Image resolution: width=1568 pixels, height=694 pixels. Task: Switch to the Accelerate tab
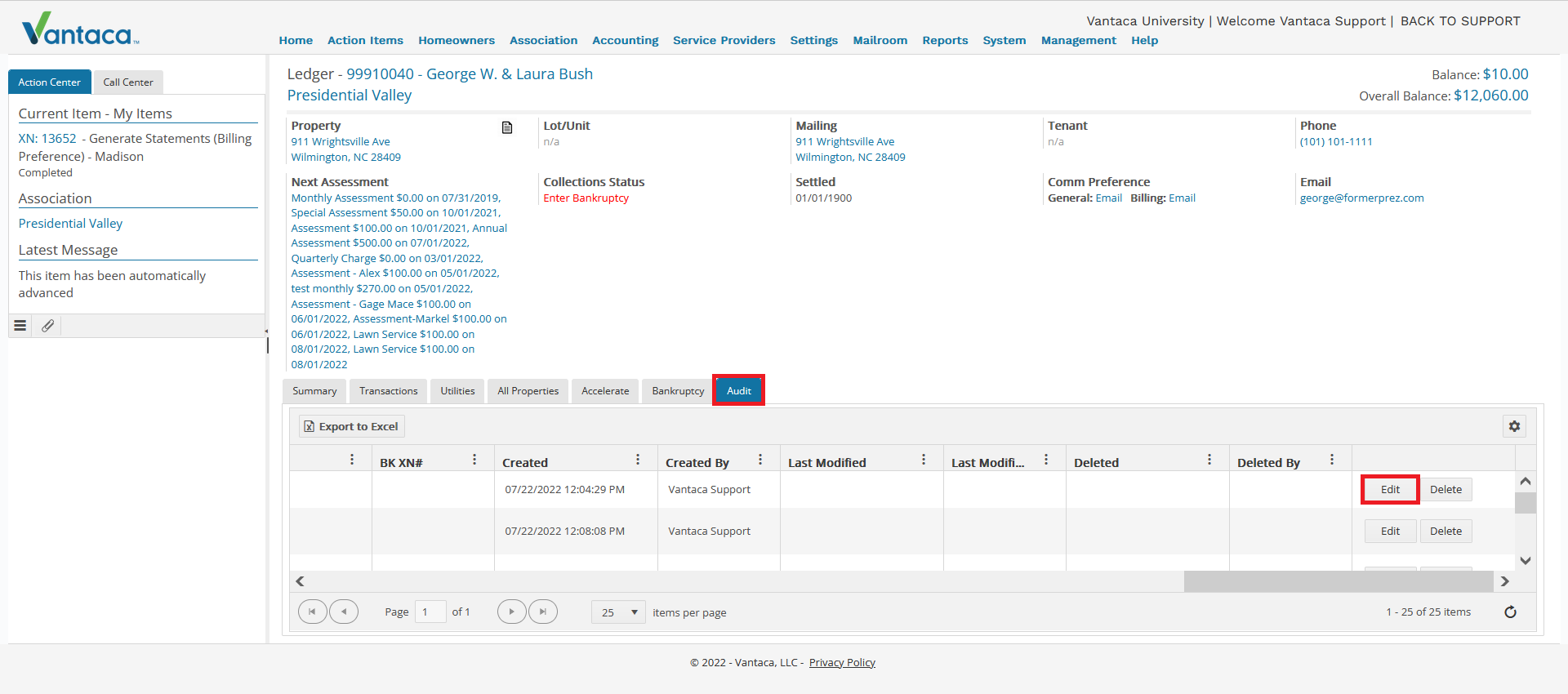(605, 391)
